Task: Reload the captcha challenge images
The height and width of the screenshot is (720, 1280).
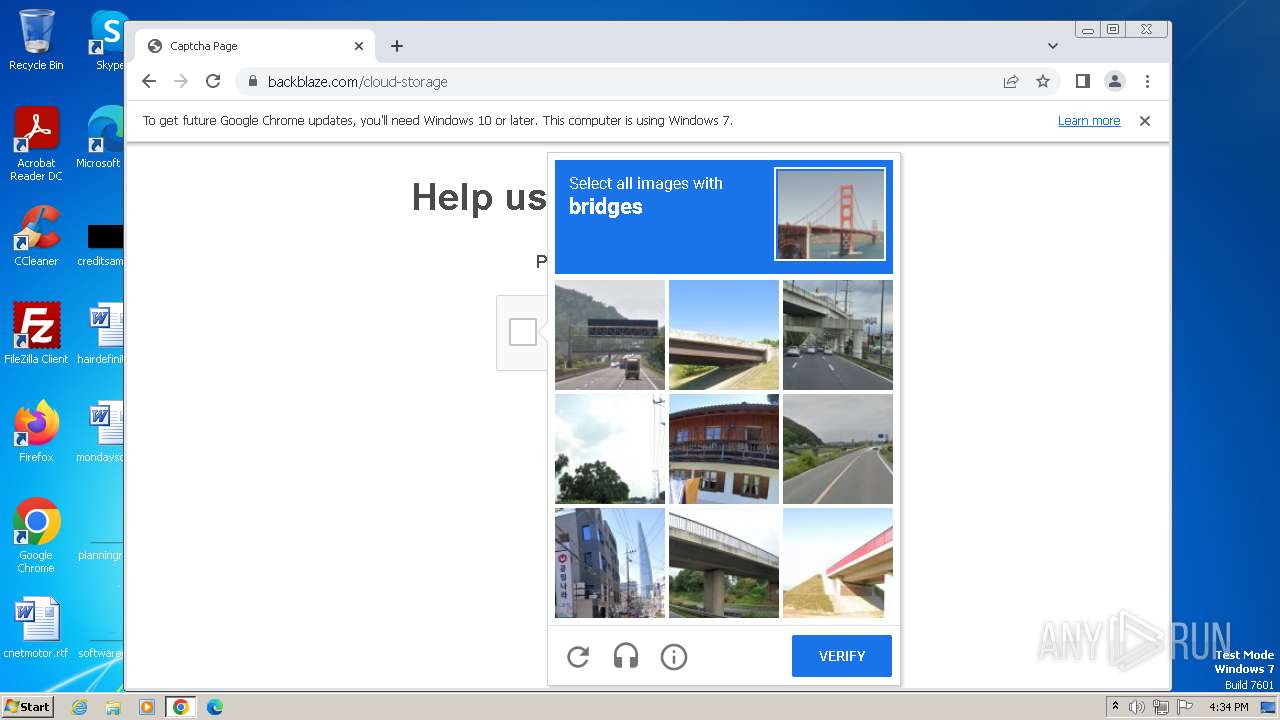Action: [578, 656]
